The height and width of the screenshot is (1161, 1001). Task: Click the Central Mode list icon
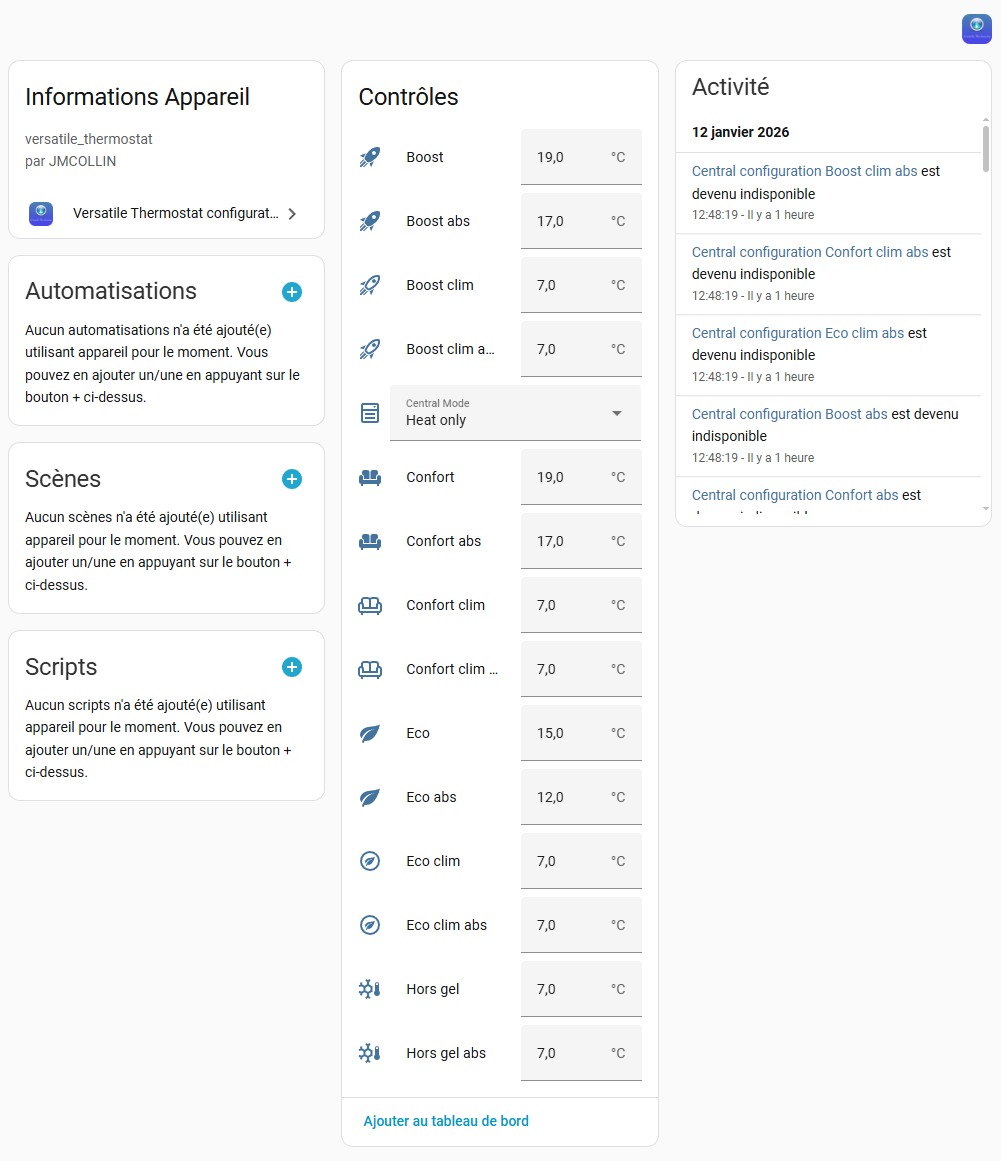pos(369,413)
